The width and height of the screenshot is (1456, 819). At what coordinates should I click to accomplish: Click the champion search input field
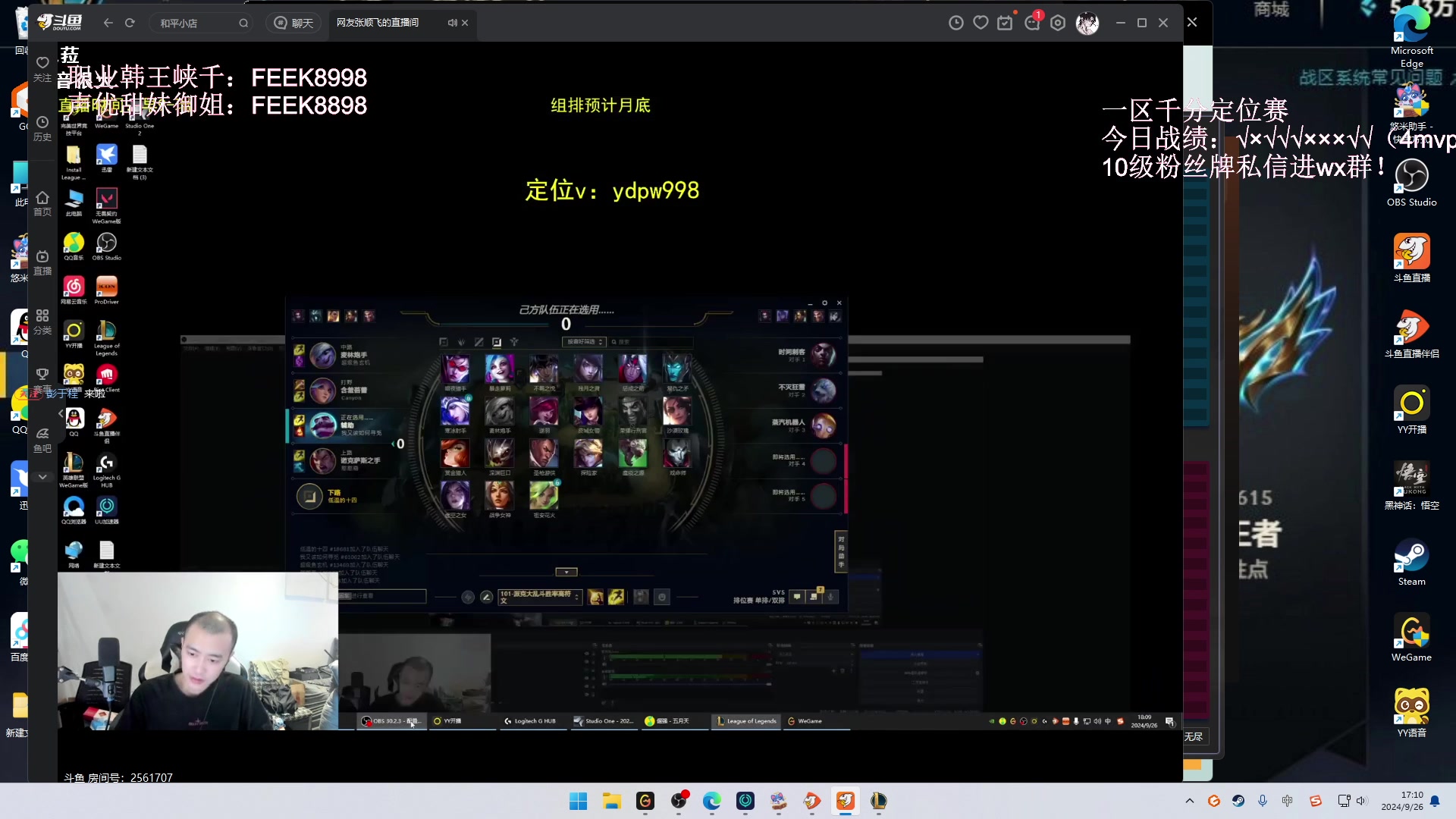pyautogui.click(x=660, y=342)
